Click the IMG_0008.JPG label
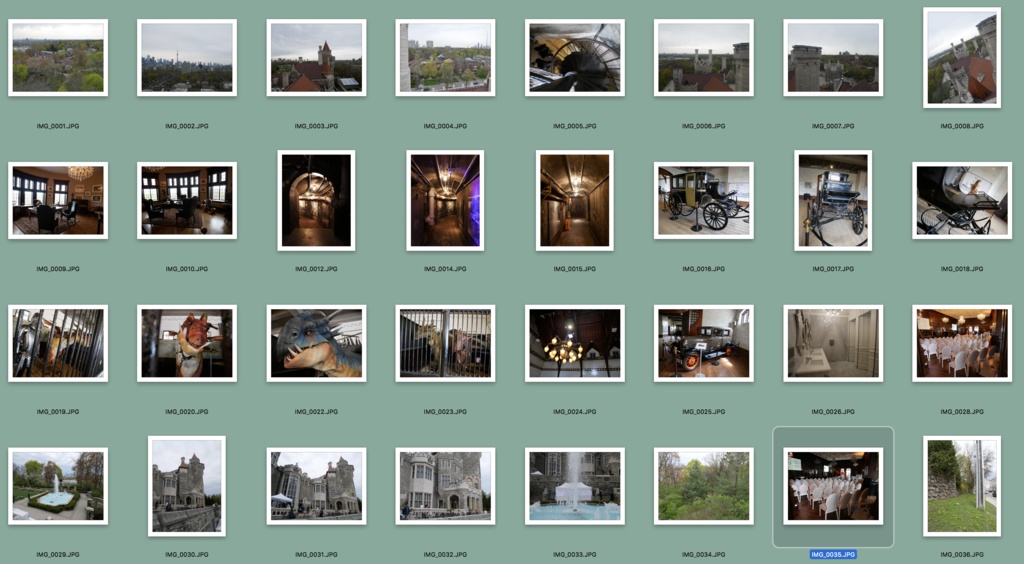 point(962,126)
